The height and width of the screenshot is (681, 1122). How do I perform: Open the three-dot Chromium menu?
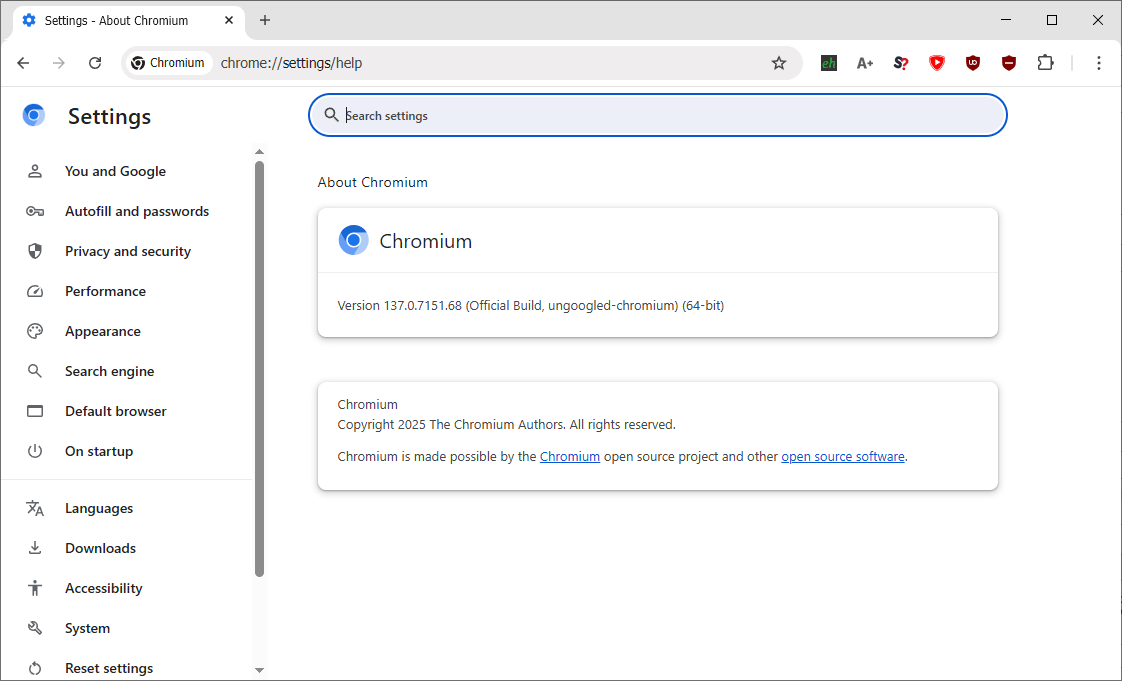coord(1098,63)
